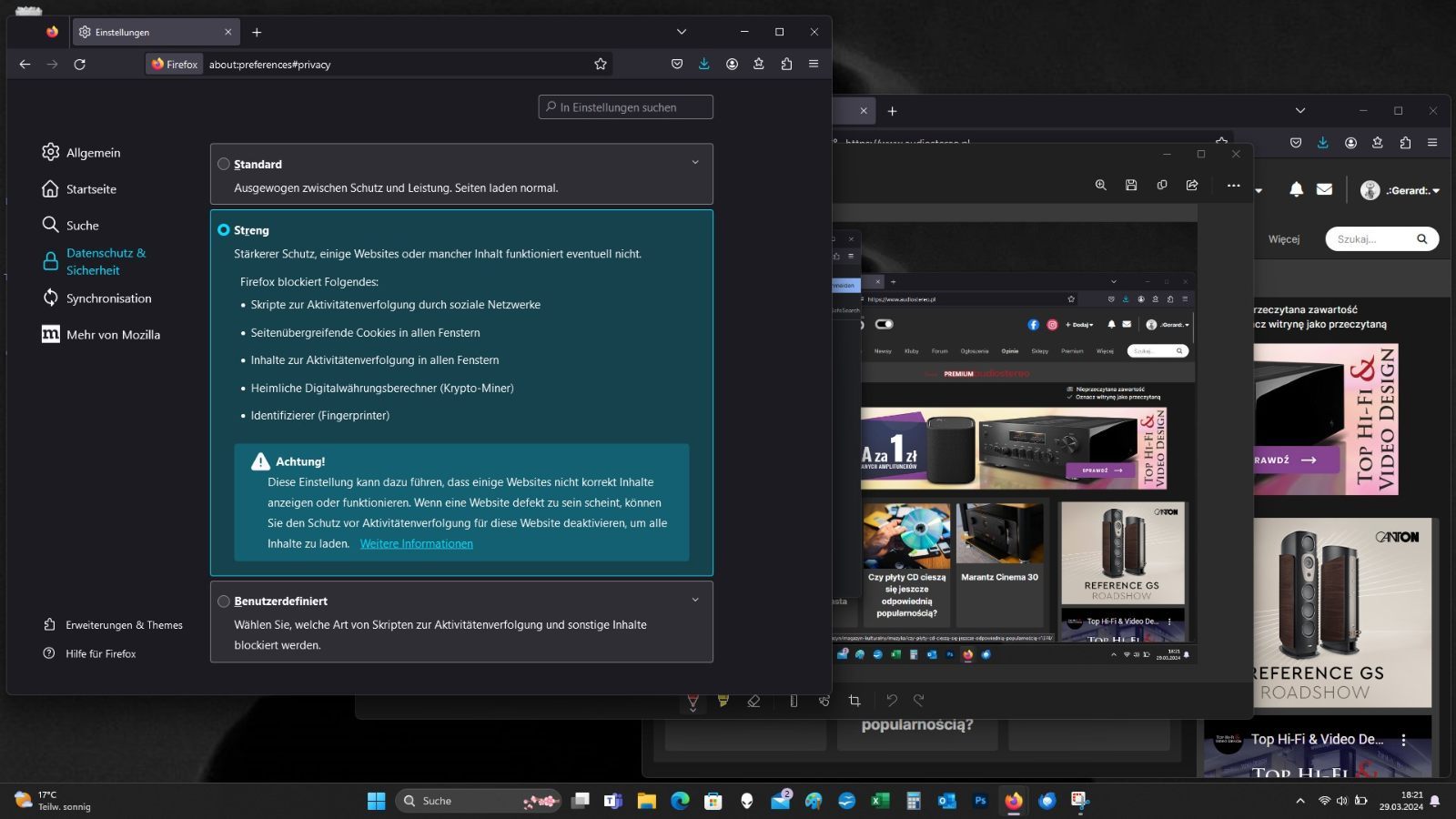The image size is (1456, 819).
Task: Show hidden system tray icons
Action: tap(1299, 801)
